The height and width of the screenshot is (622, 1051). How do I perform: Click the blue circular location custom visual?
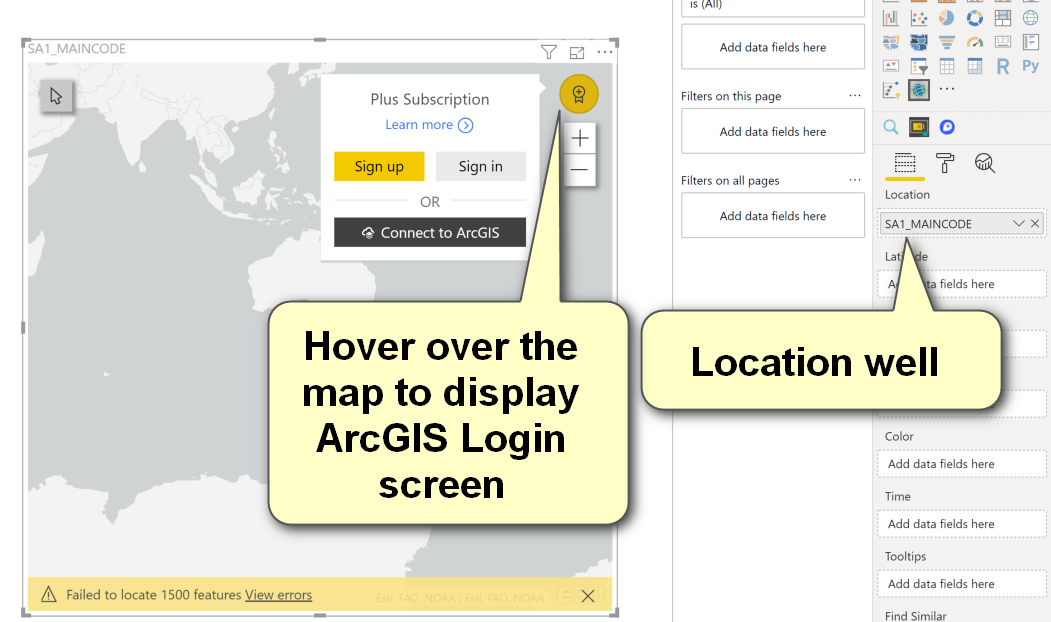947,127
